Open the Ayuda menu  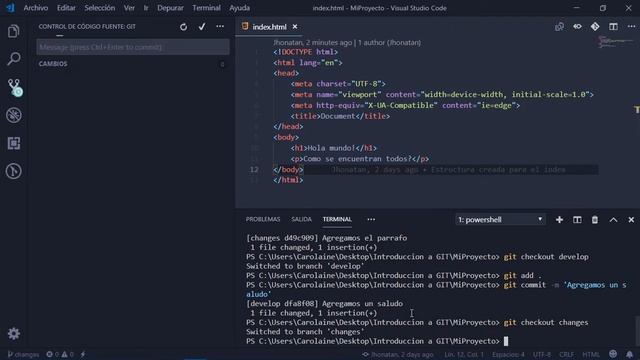240,8
